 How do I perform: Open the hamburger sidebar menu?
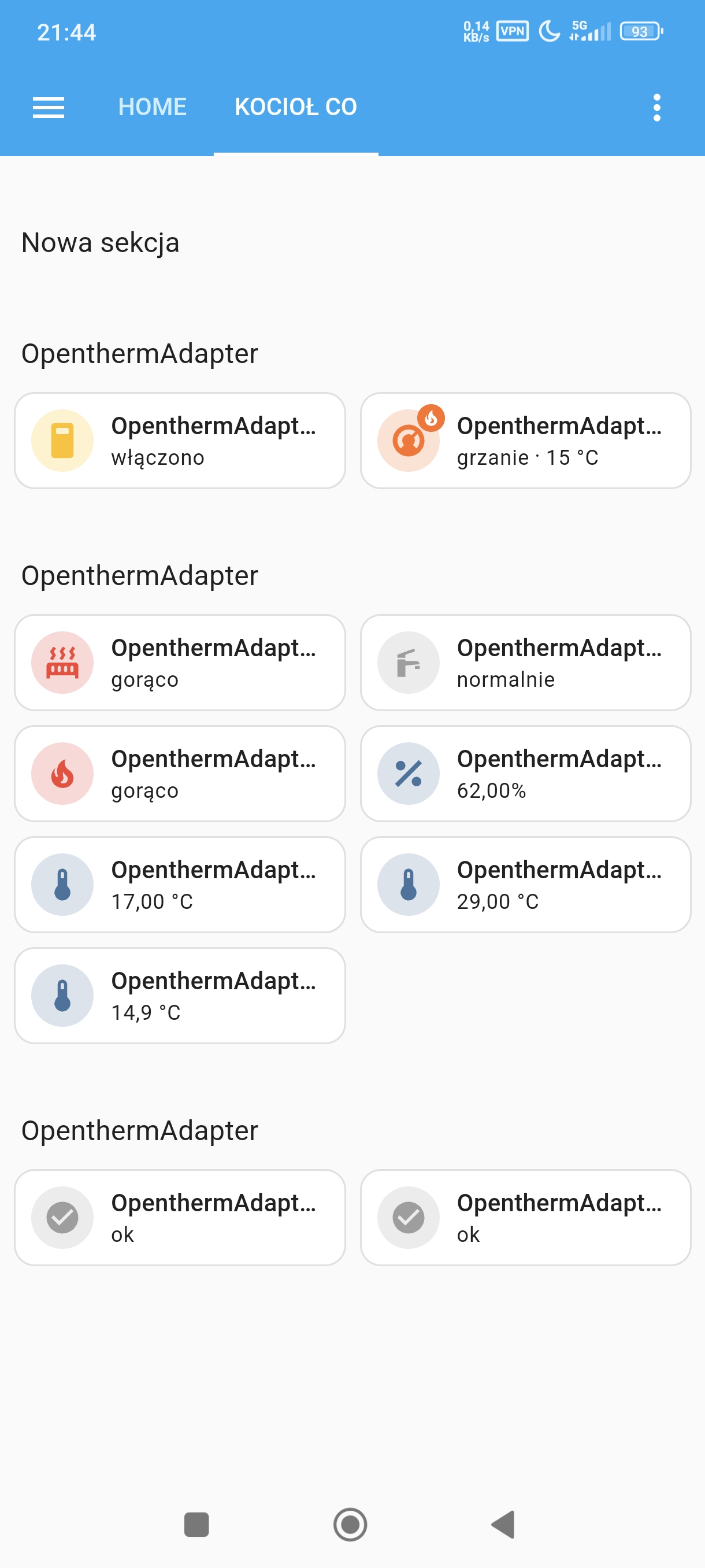click(x=48, y=107)
